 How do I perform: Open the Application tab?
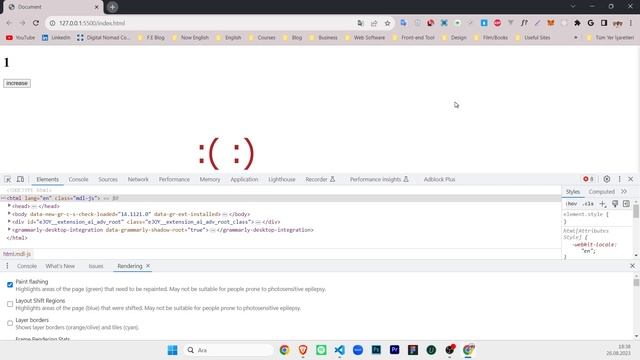coord(244,179)
